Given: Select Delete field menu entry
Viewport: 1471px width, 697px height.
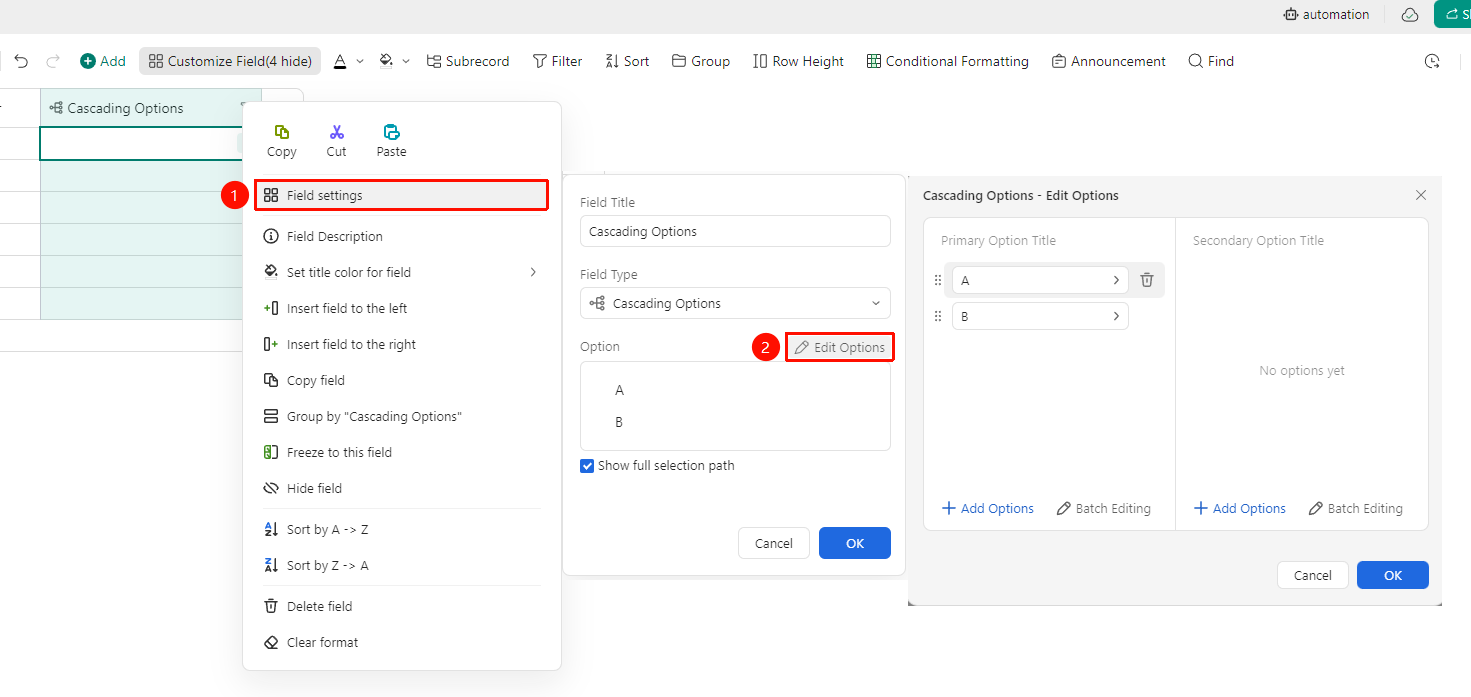Looking at the screenshot, I should click(401, 606).
